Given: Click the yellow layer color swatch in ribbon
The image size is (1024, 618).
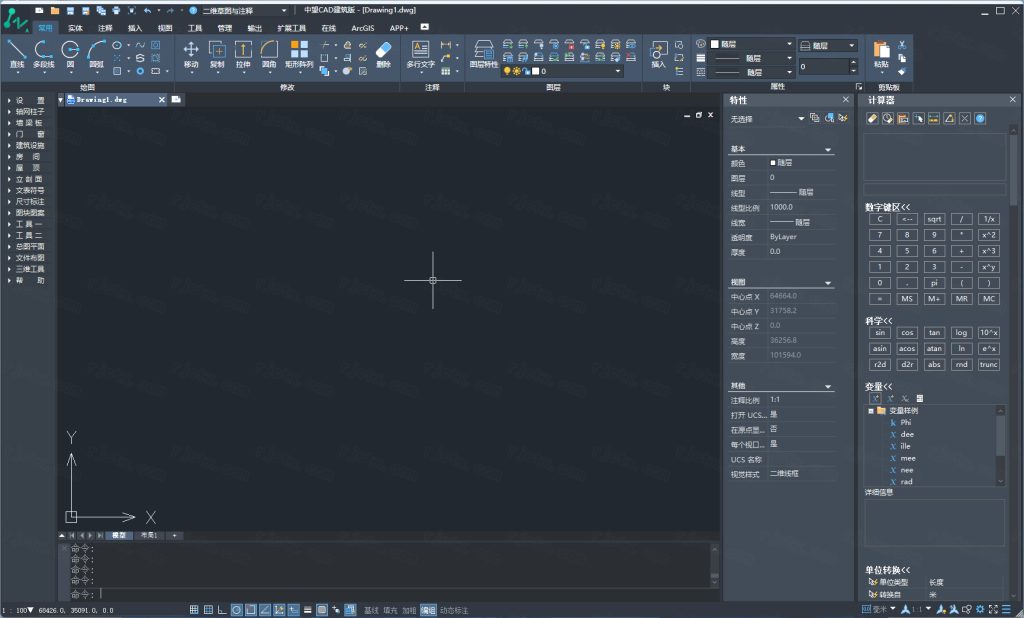Looking at the screenshot, I should tap(508, 71).
